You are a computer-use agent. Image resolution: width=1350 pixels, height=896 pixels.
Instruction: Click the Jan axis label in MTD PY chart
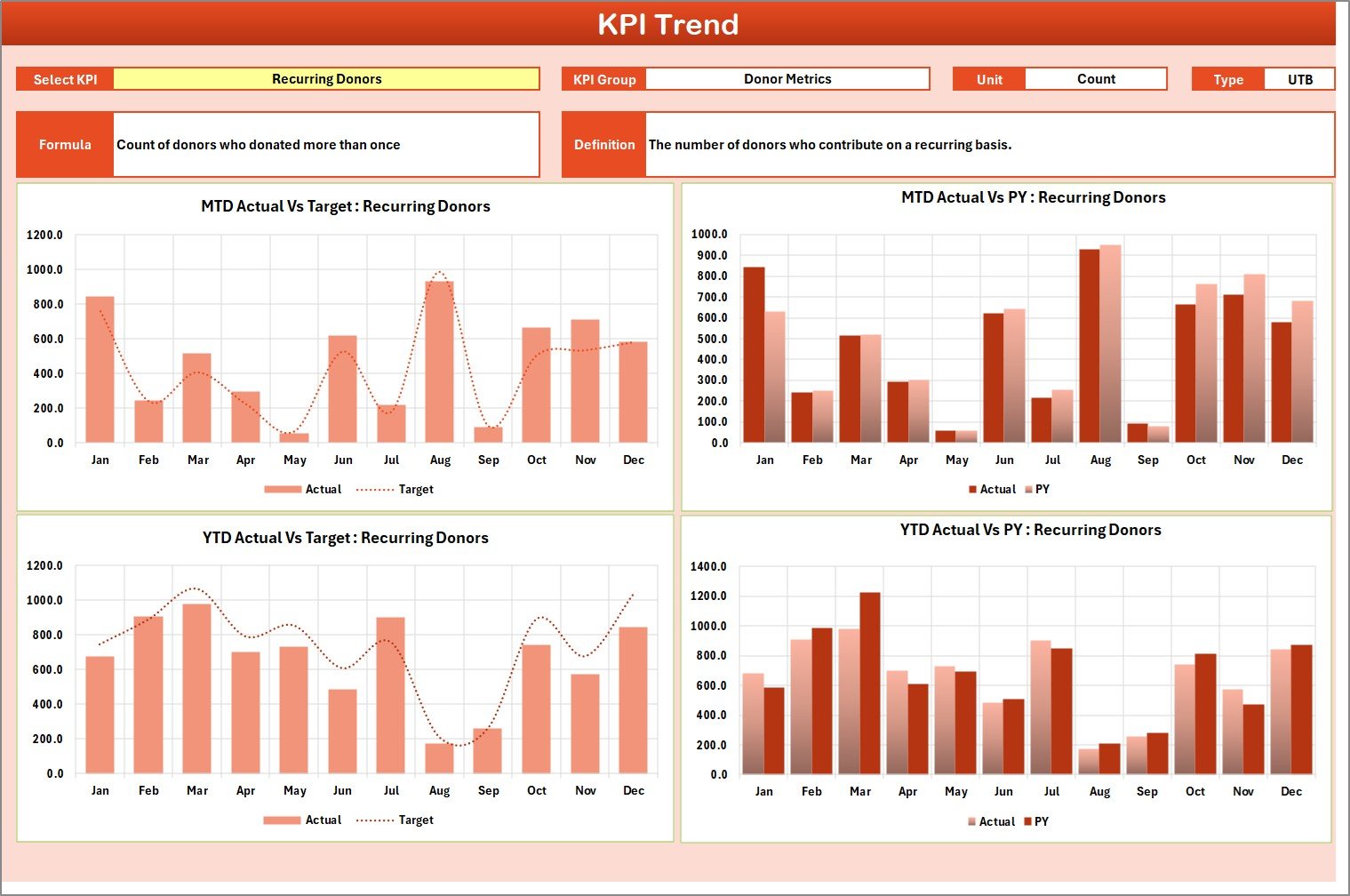point(765,460)
